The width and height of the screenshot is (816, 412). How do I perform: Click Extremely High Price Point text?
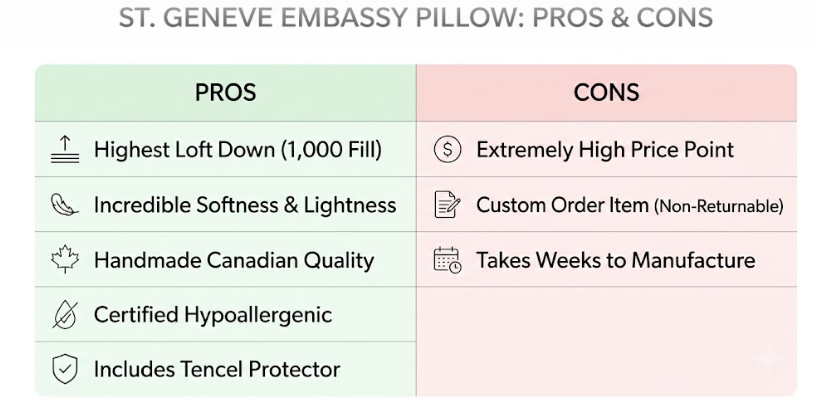pyautogui.click(x=605, y=150)
